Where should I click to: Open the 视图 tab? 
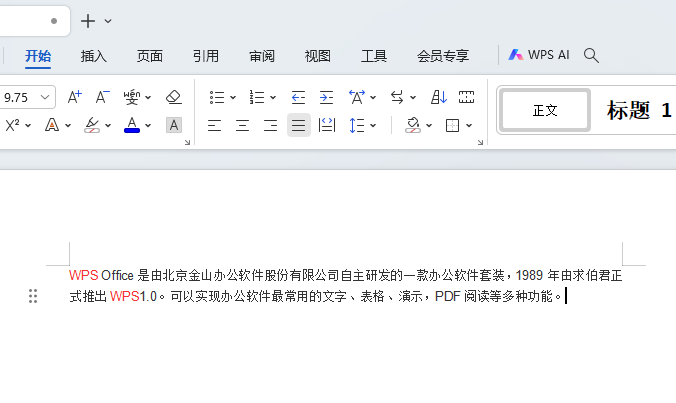(318, 56)
